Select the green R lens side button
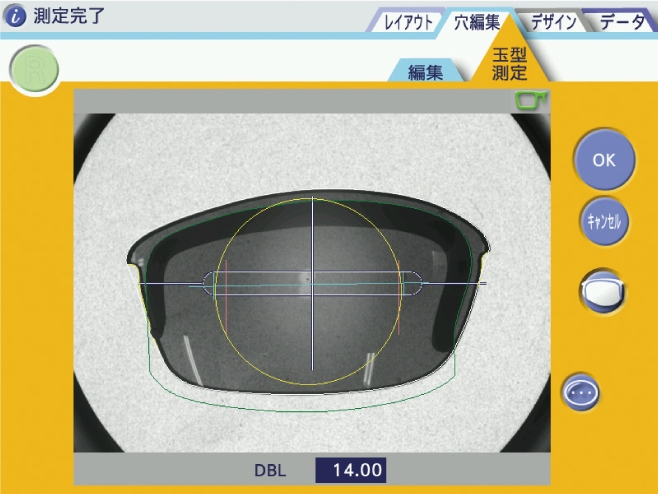The height and width of the screenshot is (494, 658). tap(34, 70)
